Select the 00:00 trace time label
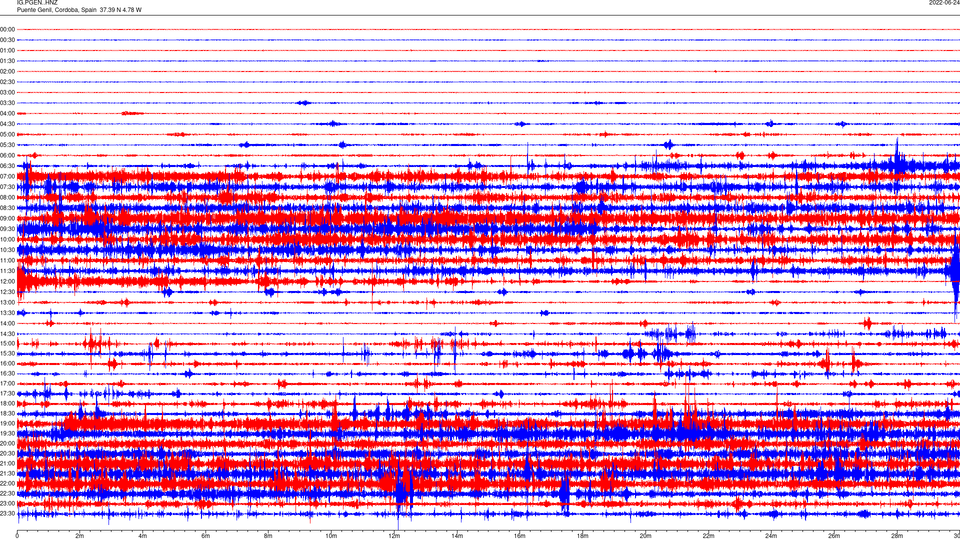 click(7, 29)
